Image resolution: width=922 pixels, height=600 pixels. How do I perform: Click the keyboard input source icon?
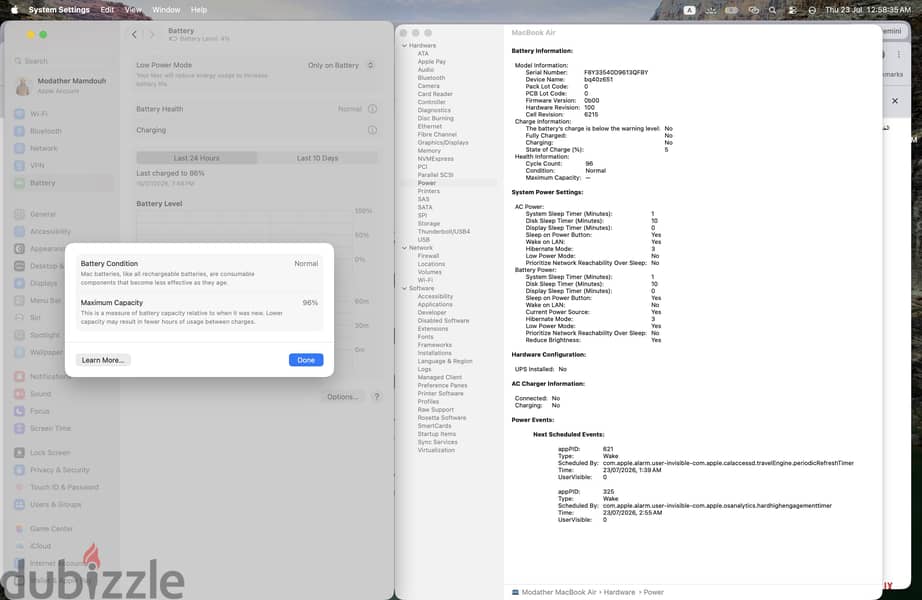[690, 10]
